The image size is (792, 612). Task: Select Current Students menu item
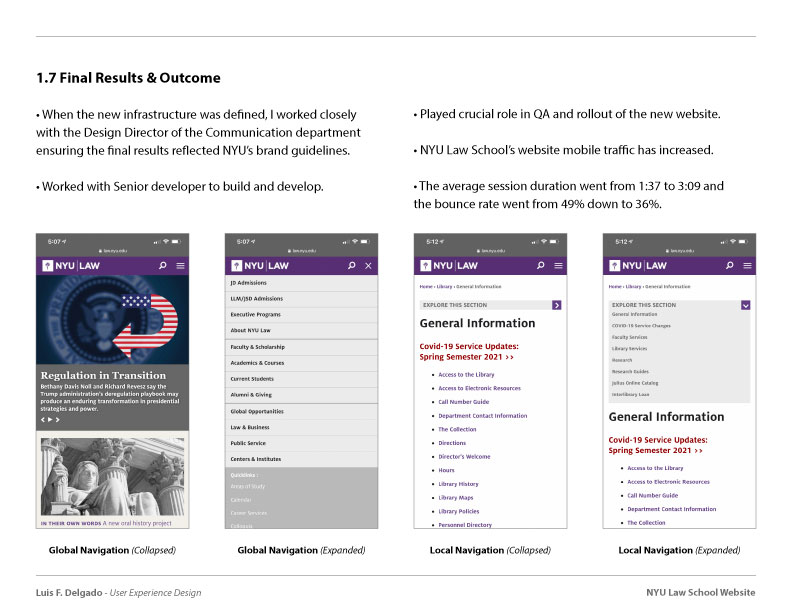tap(301, 379)
